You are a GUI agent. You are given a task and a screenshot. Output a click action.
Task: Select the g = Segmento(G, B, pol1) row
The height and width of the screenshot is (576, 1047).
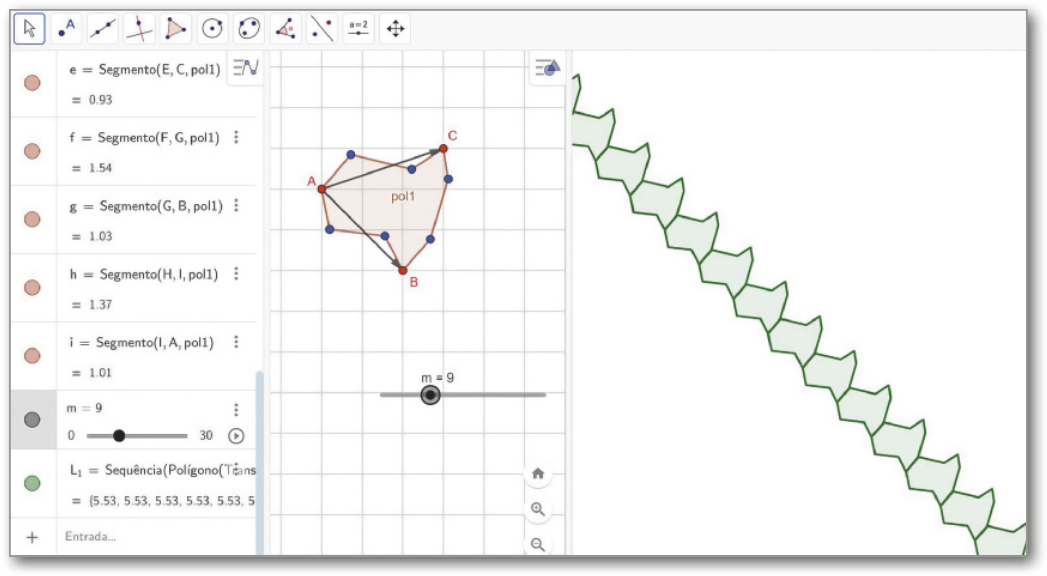pos(134,220)
